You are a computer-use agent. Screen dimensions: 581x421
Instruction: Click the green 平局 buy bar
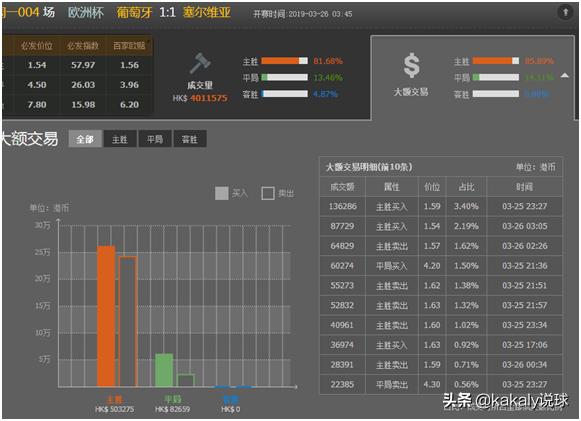point(164,370)
